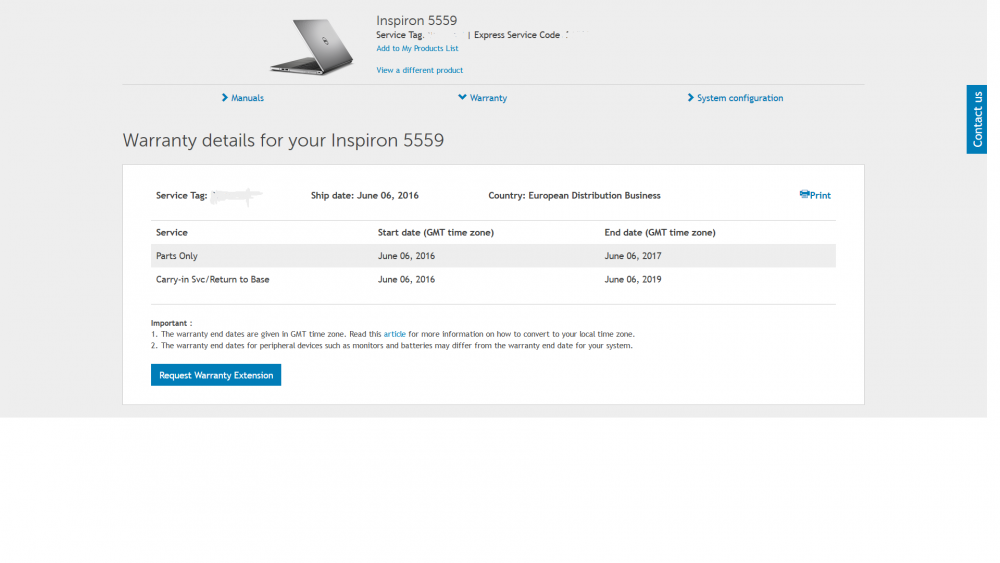The height and width of the screenshot is (563, 1000).
Task: Click Request Warranty Extension button
Action: point(216,375)
